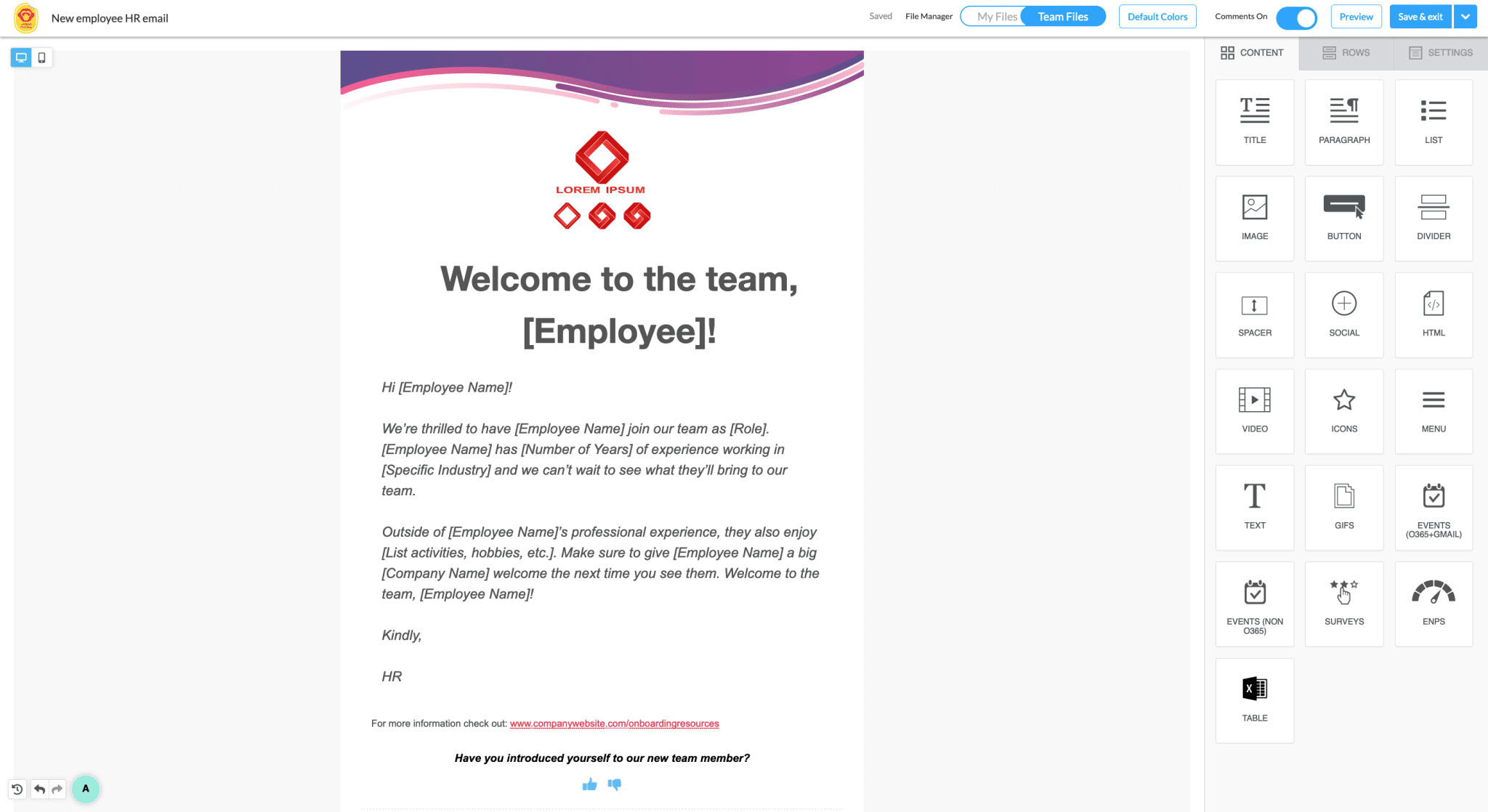Switch to My Files tab

point(994,16)
